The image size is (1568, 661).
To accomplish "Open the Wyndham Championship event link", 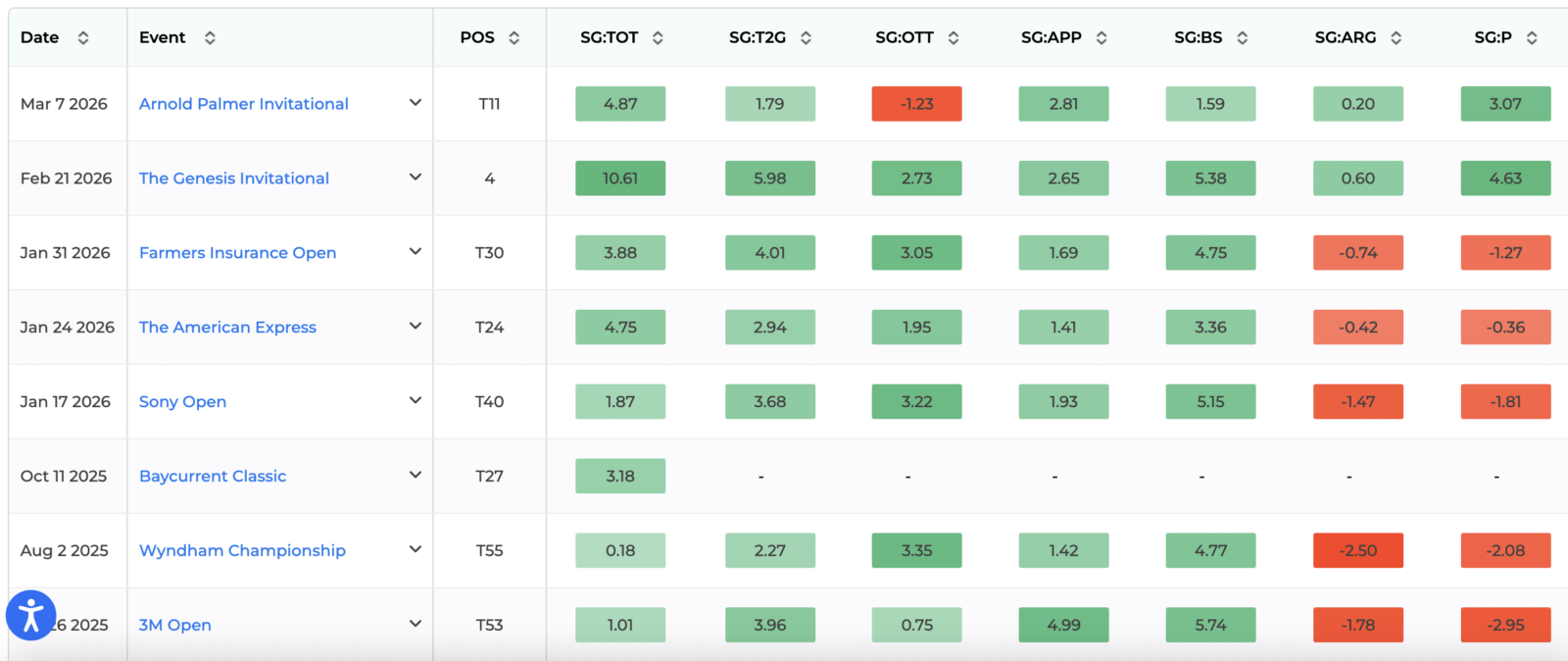I will 242,551.
